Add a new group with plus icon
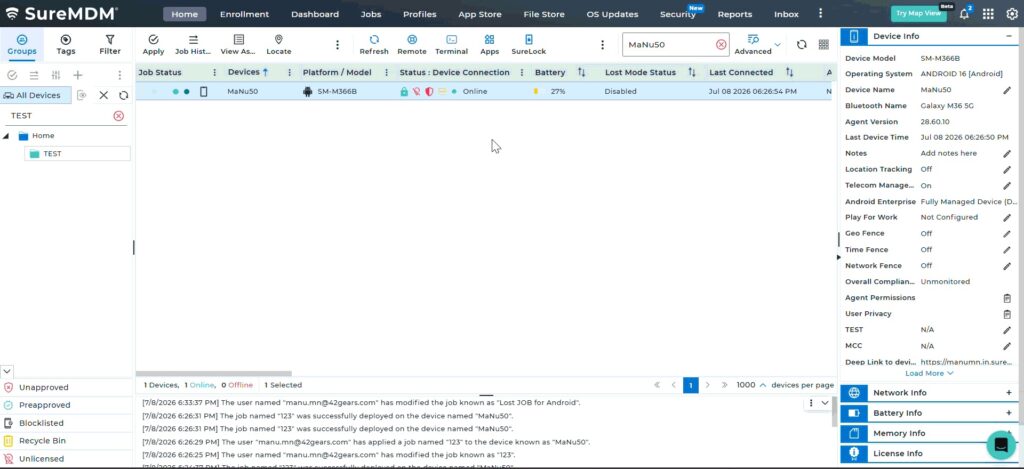The width and height of the screenshot is (1024, 469). pyautogui.click(x=78, y=75)
